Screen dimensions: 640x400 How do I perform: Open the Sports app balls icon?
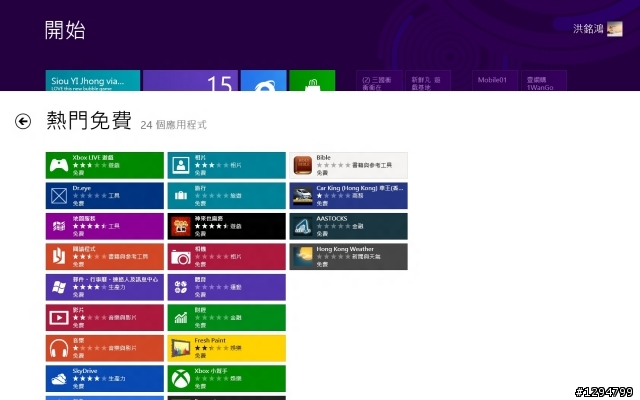tap(181, 287)
